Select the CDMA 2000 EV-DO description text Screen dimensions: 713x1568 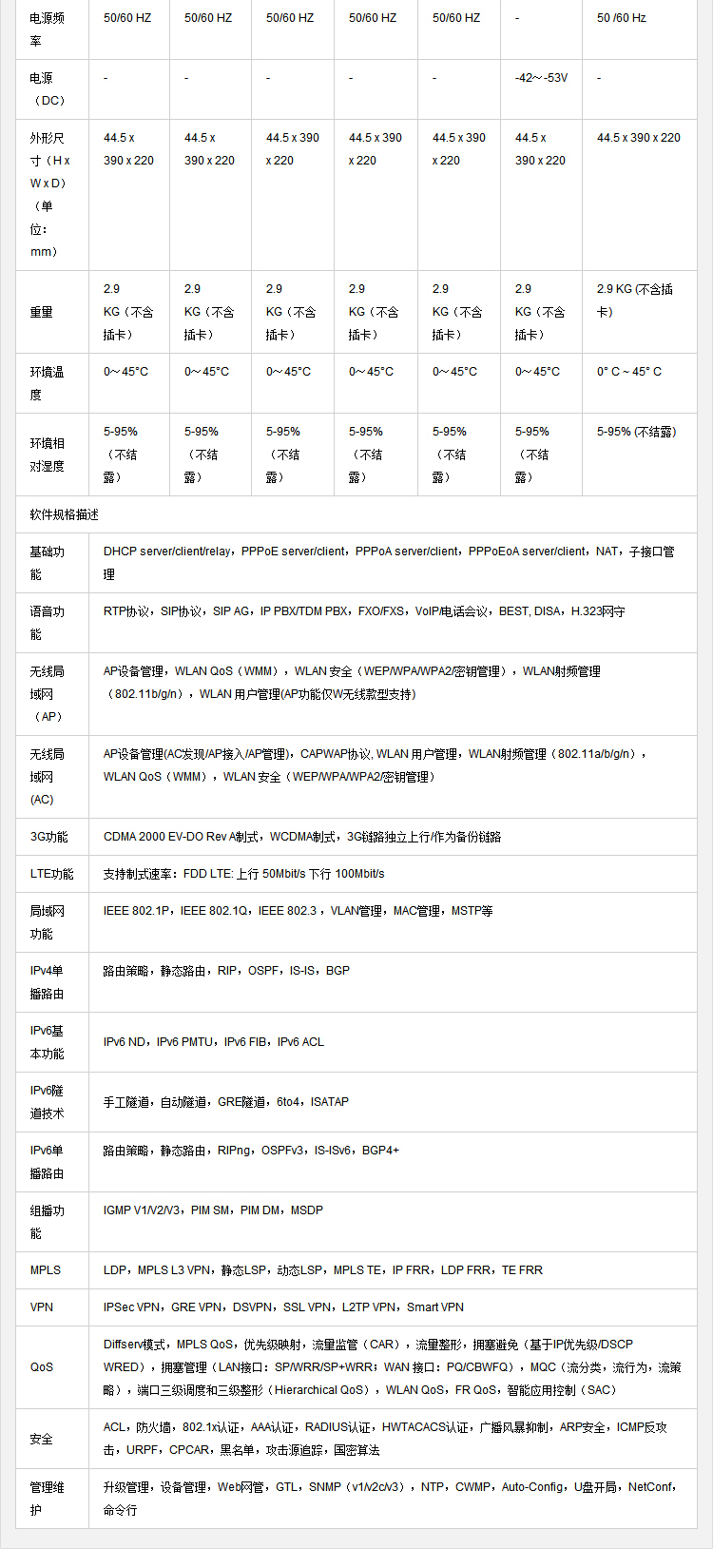tap(302, 837)
